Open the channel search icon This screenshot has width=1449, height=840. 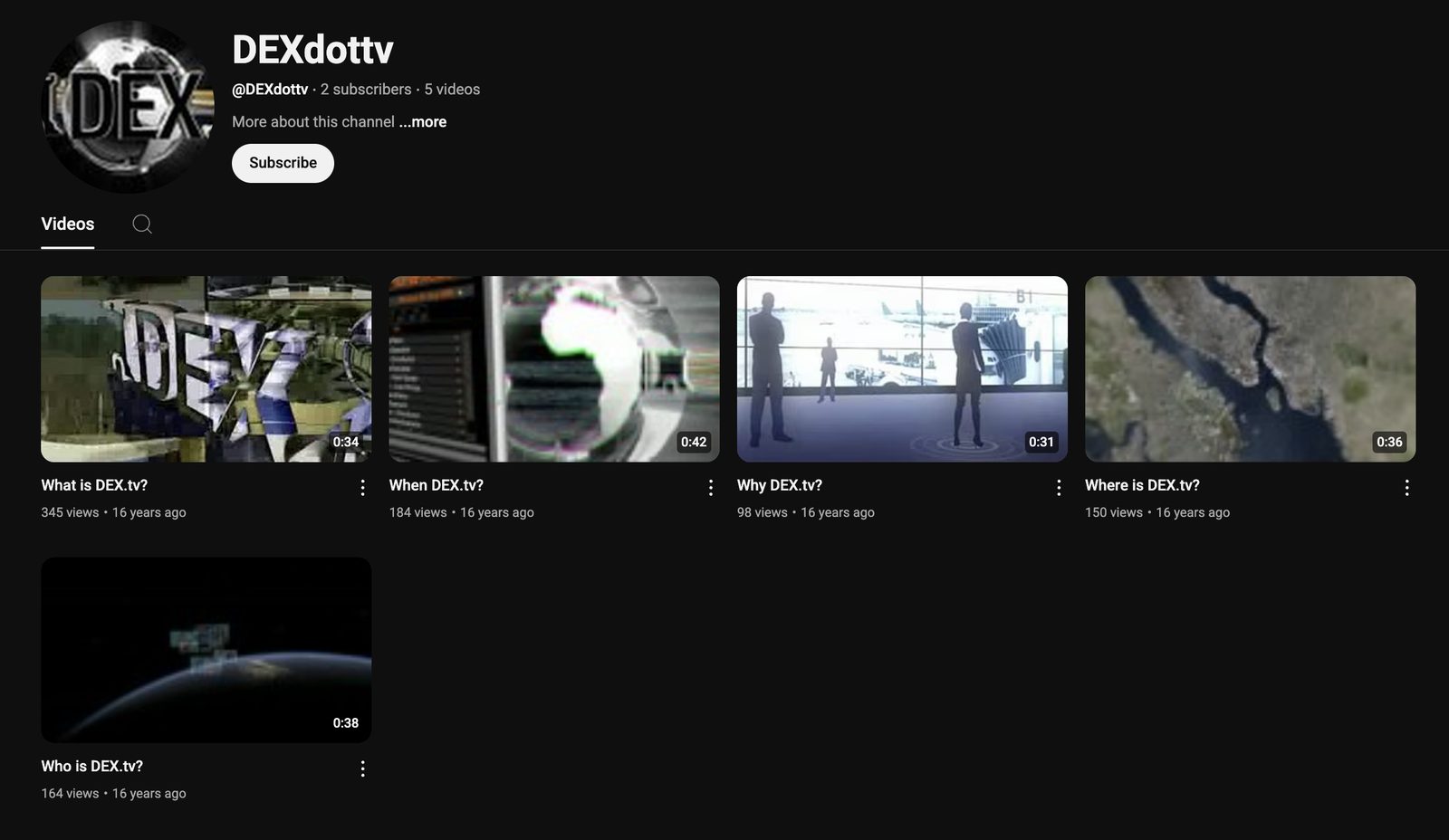click(141, 224)
